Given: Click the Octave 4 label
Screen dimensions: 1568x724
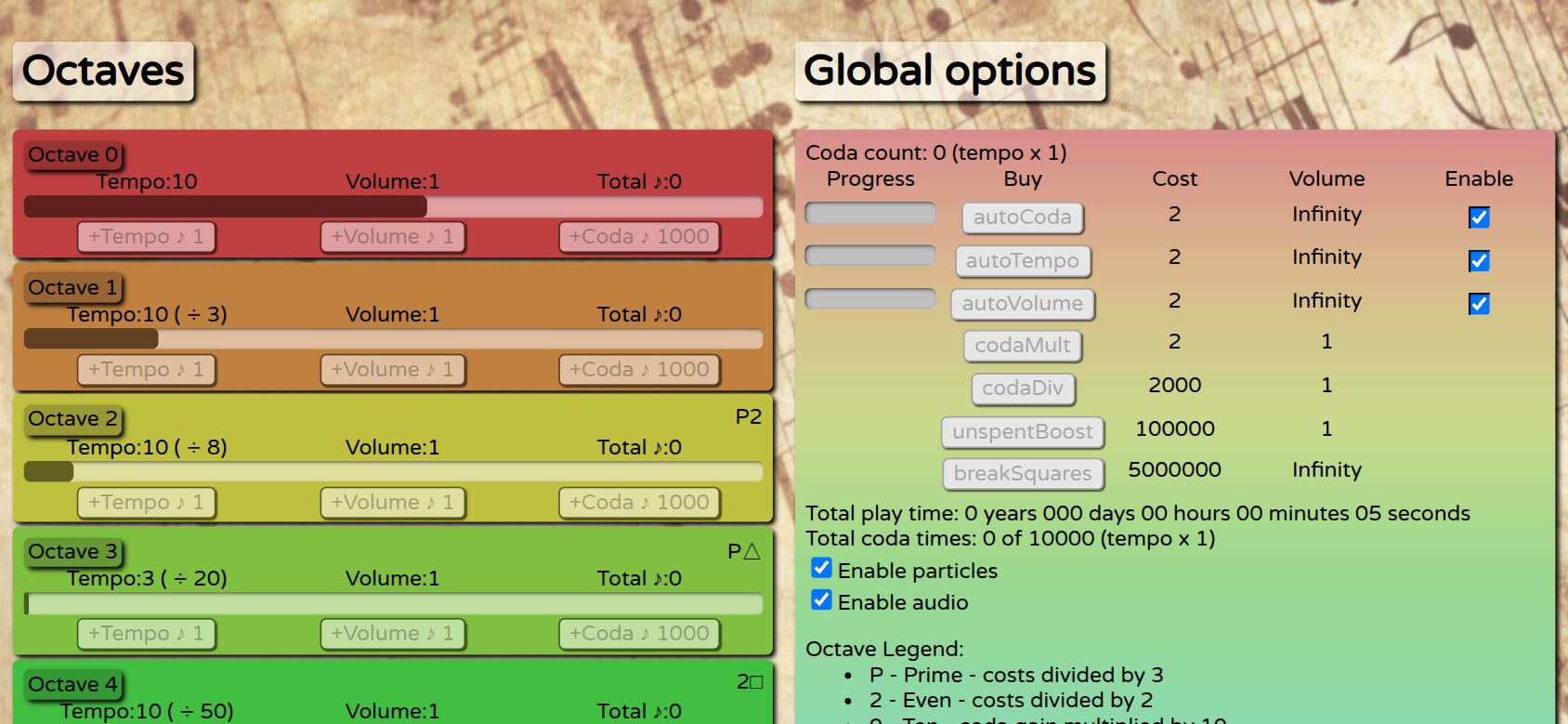Looking at the screenshot, I should pos(73,685).
